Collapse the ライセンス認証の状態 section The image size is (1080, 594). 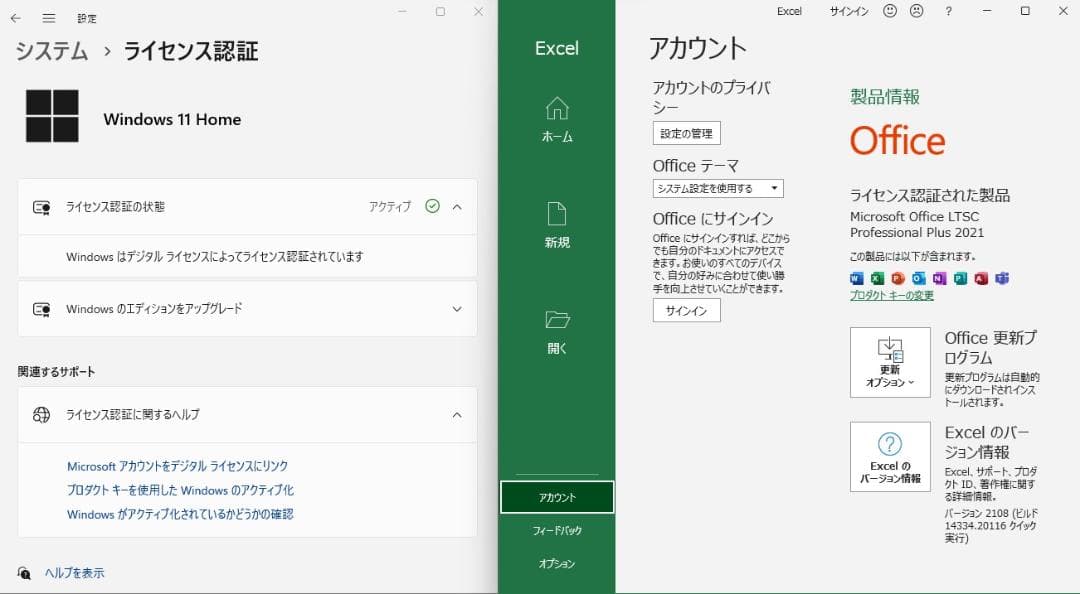point(456,207)
